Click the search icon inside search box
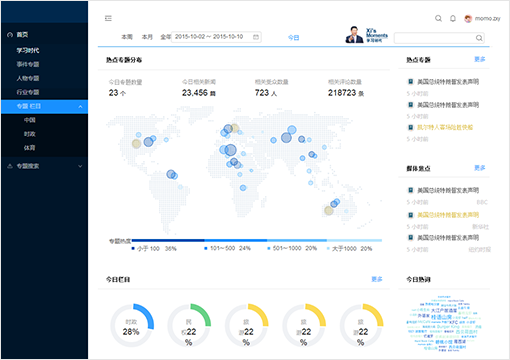The height and width of the screenshot is (360, 510). point(479,38)
